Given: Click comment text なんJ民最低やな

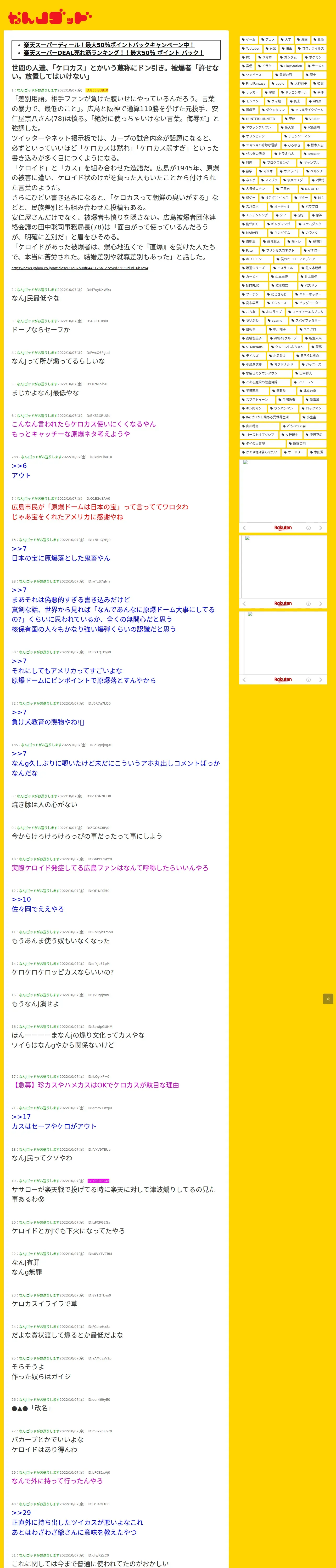Looking at the screenshot, I should pyautogui.click(x=35, y=298).
